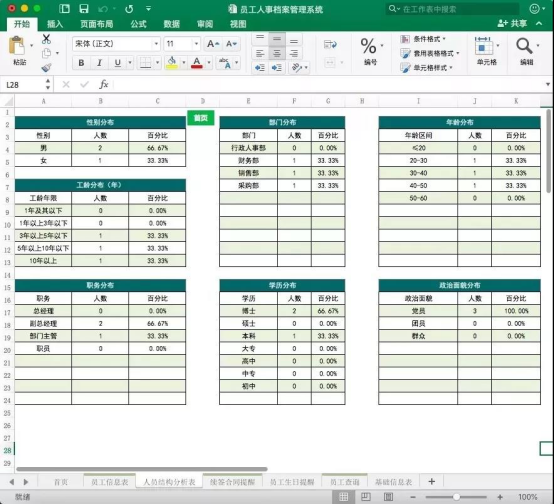Viewport: 554px width, 504px height.
Task: Toggle Italic formatting
Action: click(x=99, y=63)
